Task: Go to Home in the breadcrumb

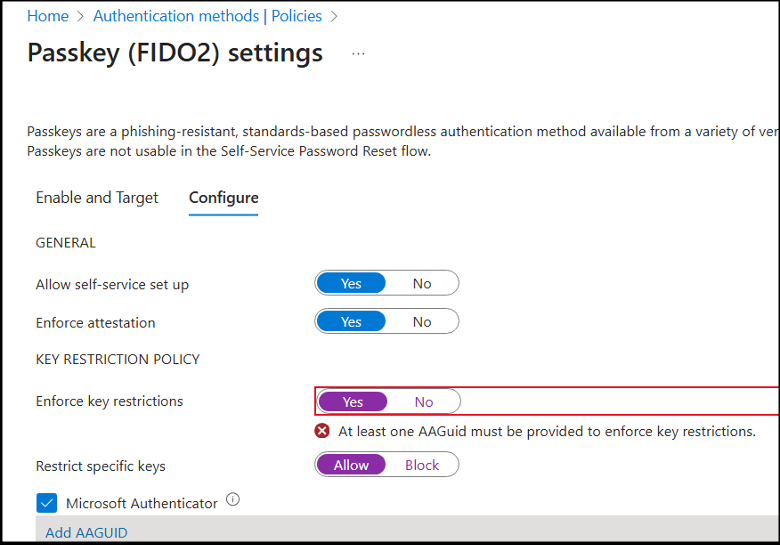Action: click(x=48, y=16)
